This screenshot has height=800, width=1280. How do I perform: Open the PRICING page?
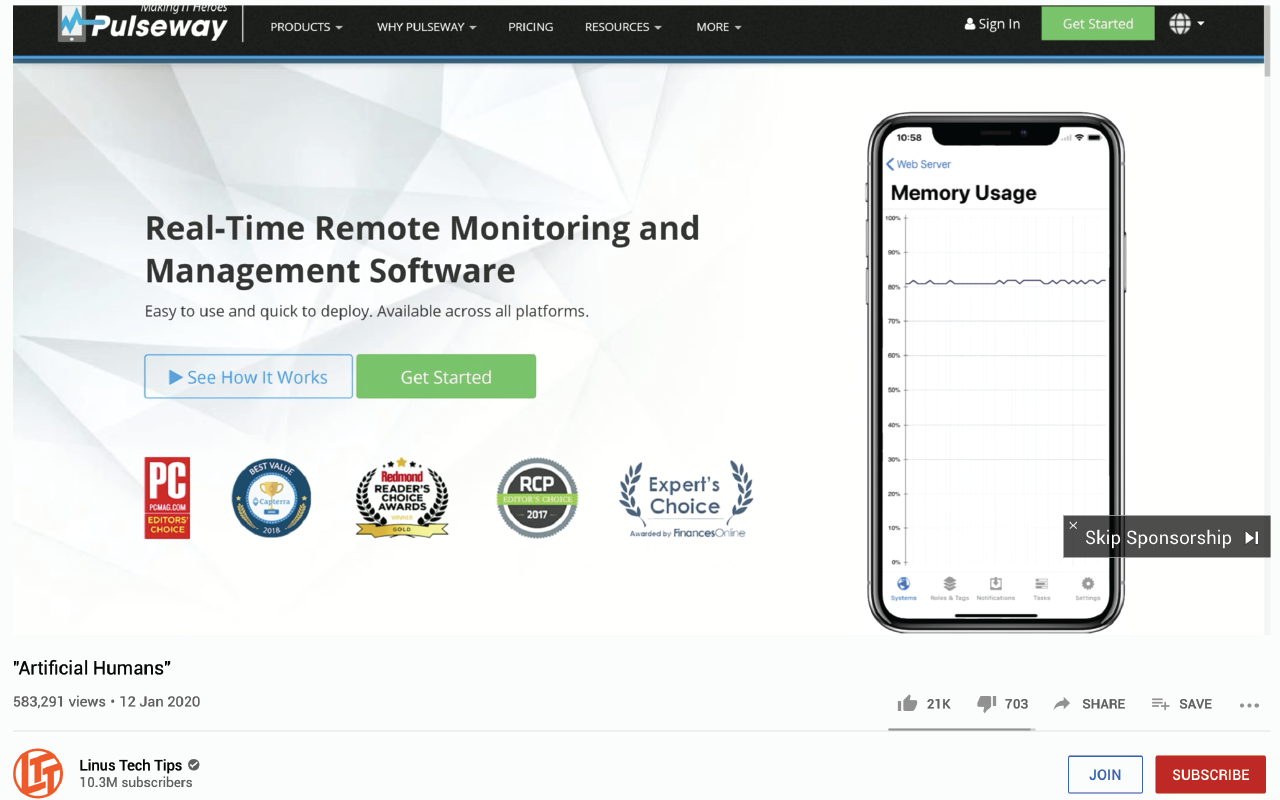point(530,27)
